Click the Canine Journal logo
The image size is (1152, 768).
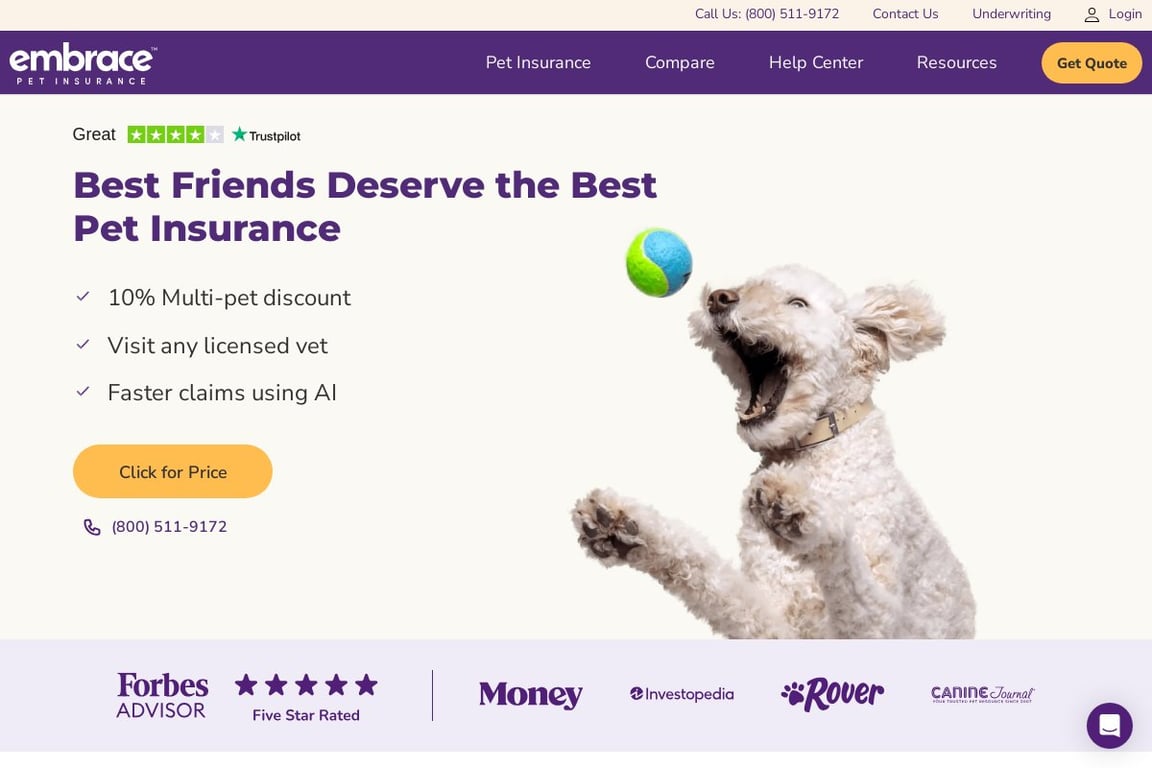(981, 693)
